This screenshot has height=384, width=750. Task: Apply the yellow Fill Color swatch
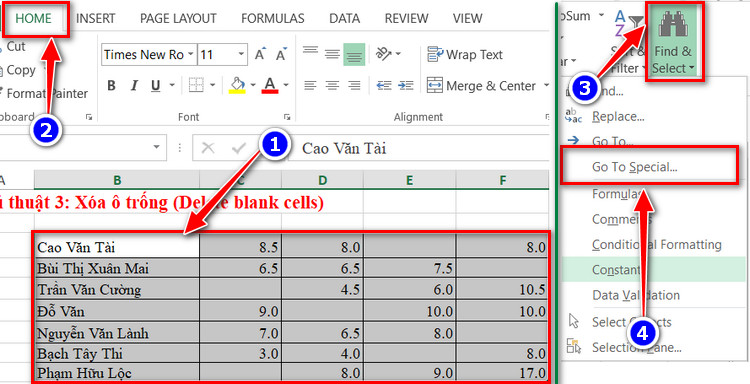coord(238,86)
